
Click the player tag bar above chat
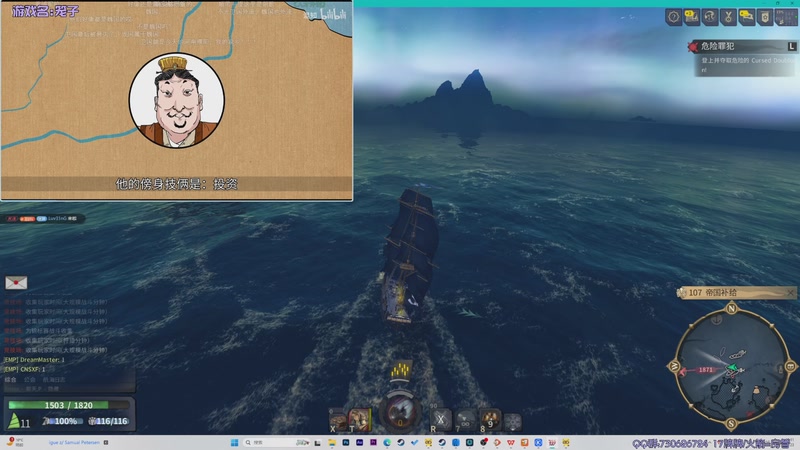[x=43, y=218]
